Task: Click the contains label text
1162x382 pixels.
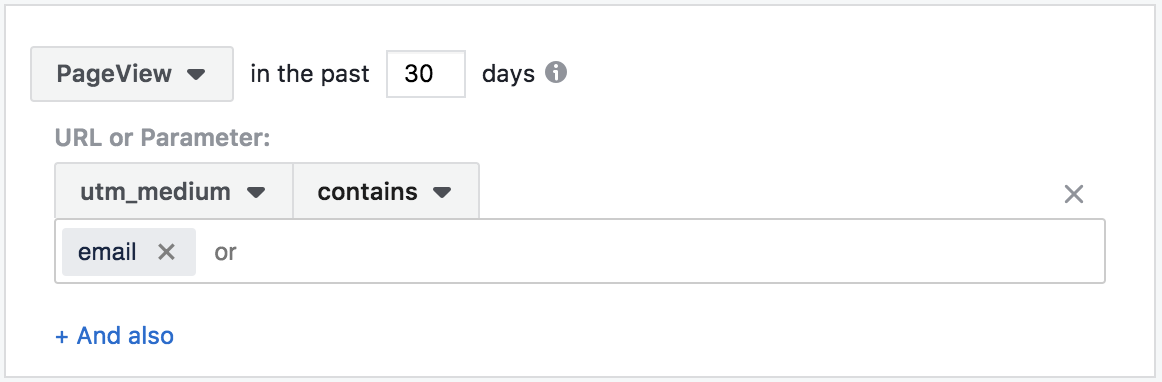Action: [368, 192]
